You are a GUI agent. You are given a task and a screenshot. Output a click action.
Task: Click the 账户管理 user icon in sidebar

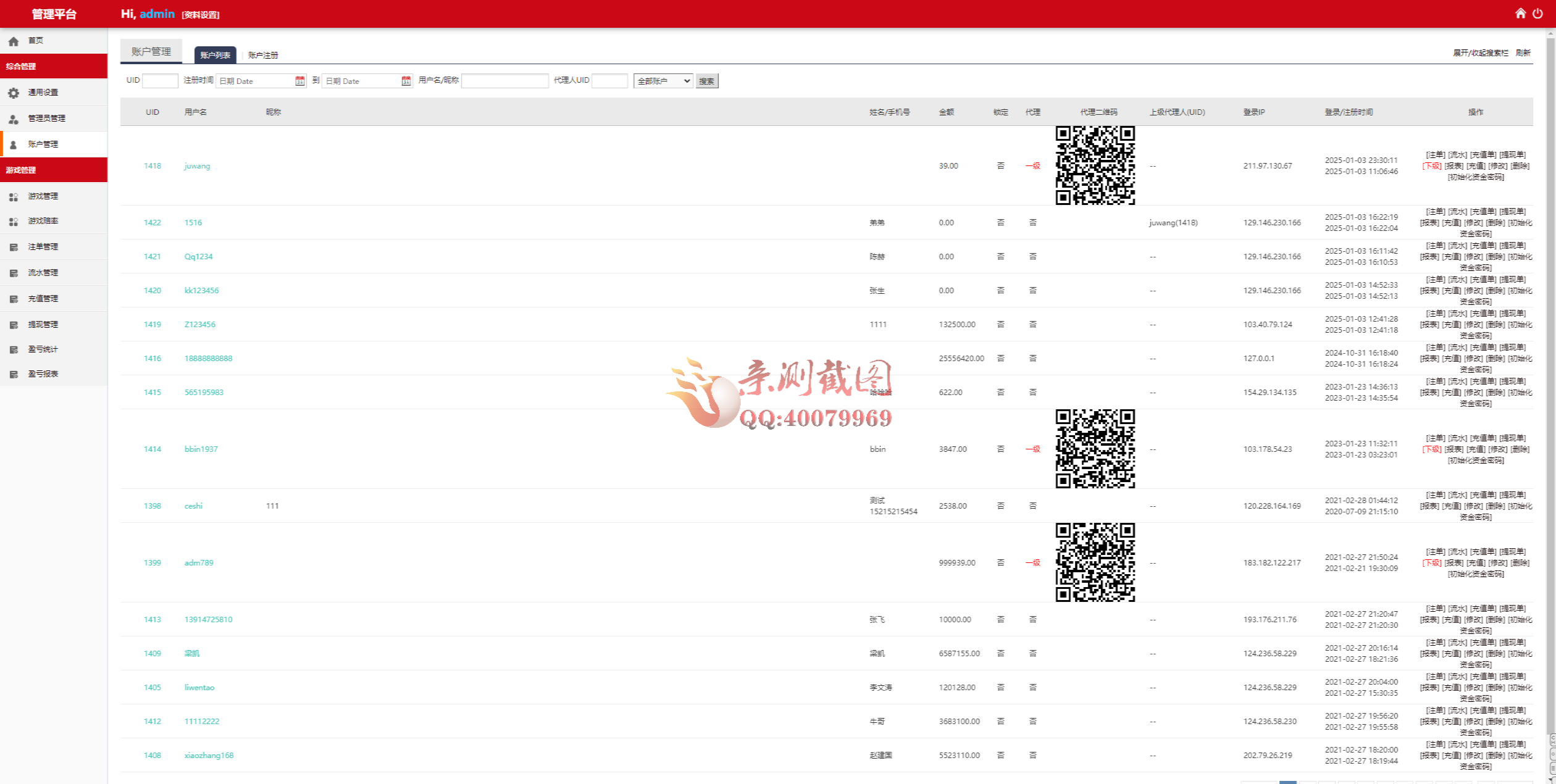coord(14,144)
